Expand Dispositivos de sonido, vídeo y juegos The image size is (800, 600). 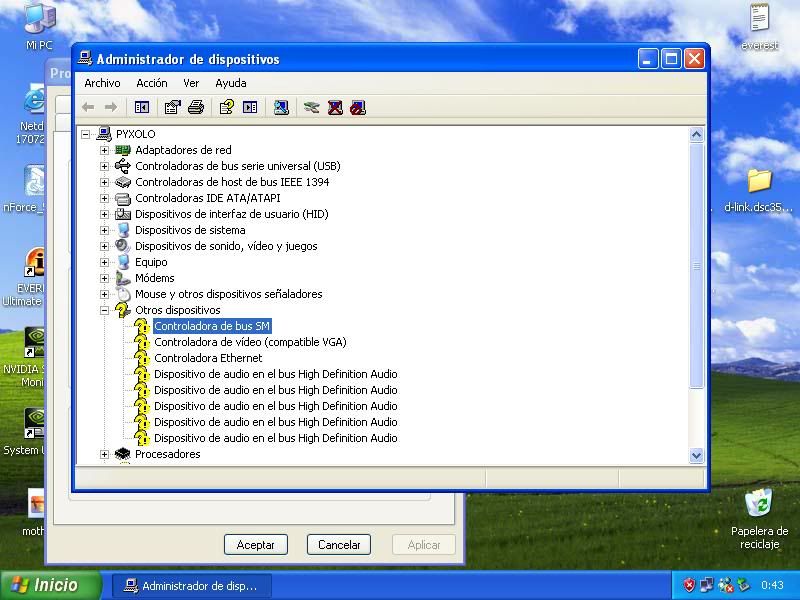pyautogui.click(x=105, y=246)
